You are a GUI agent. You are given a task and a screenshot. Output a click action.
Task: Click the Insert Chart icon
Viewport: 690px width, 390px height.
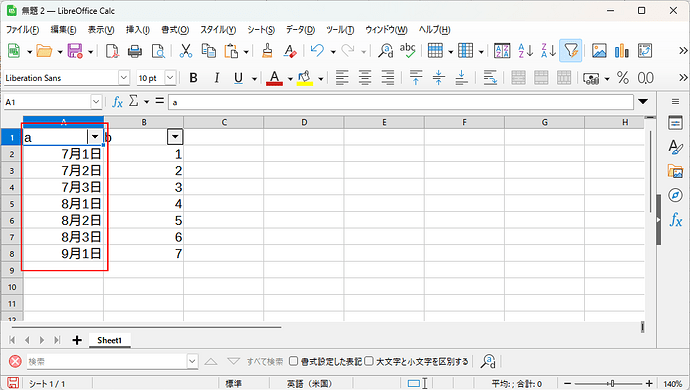click(x=621, y=51)
